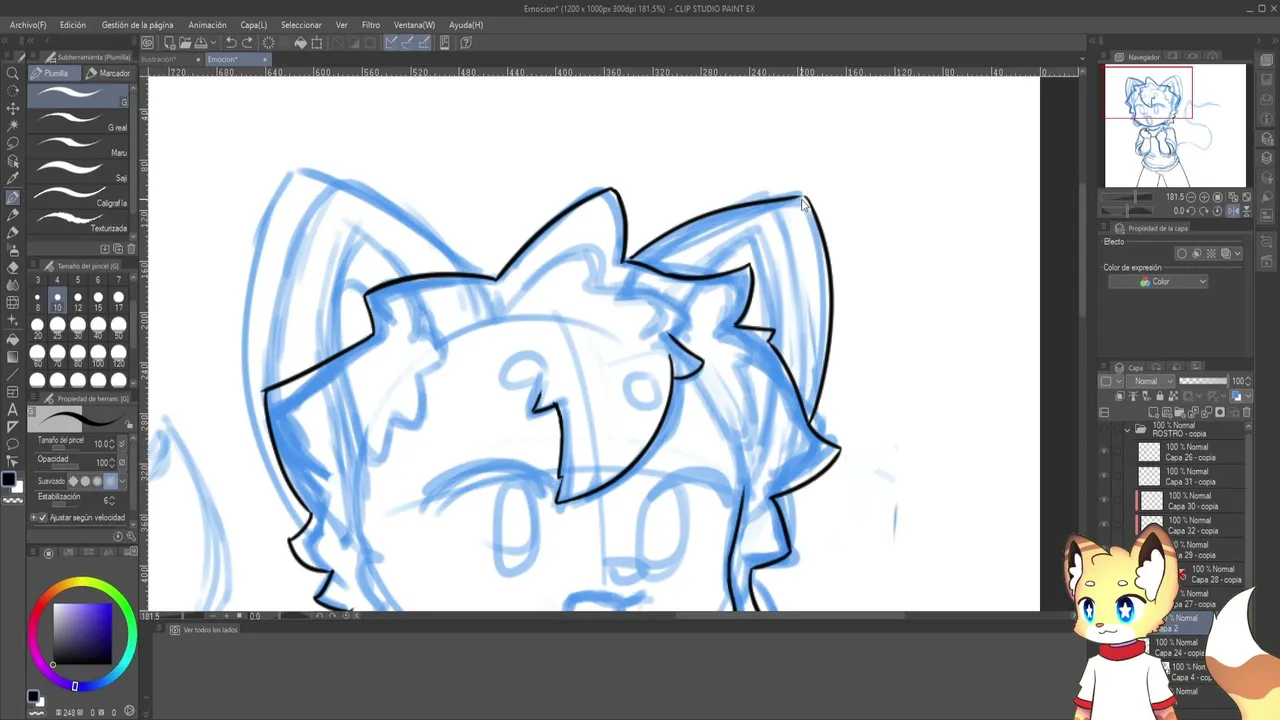Select the Rotate view tool
The height and width of the screenshot is (720, 1280).
pyautogui.click(x=13, y=90)
